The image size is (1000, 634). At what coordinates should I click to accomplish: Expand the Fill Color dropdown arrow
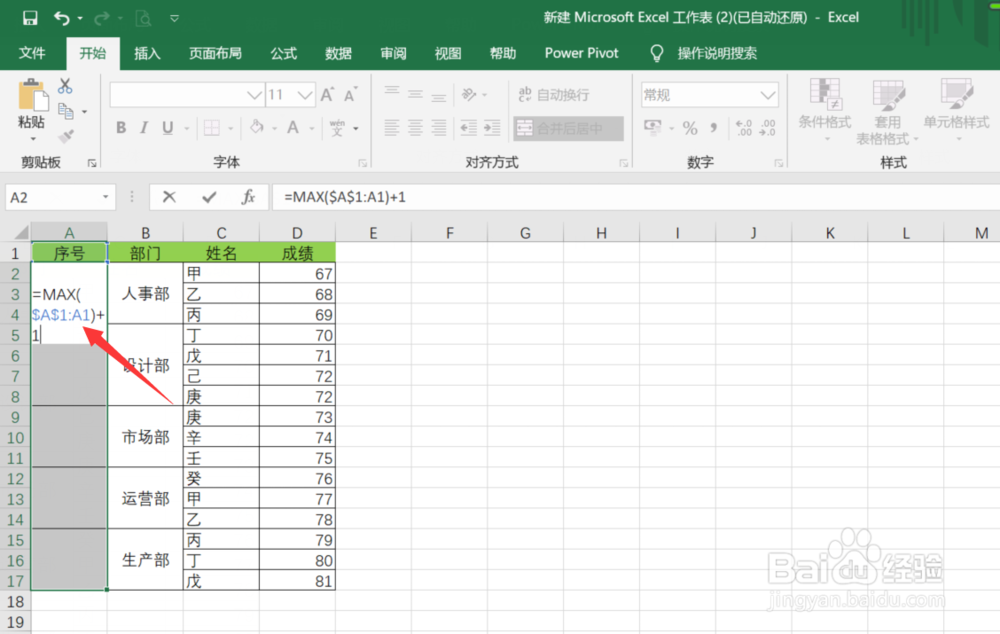(277, 128)
